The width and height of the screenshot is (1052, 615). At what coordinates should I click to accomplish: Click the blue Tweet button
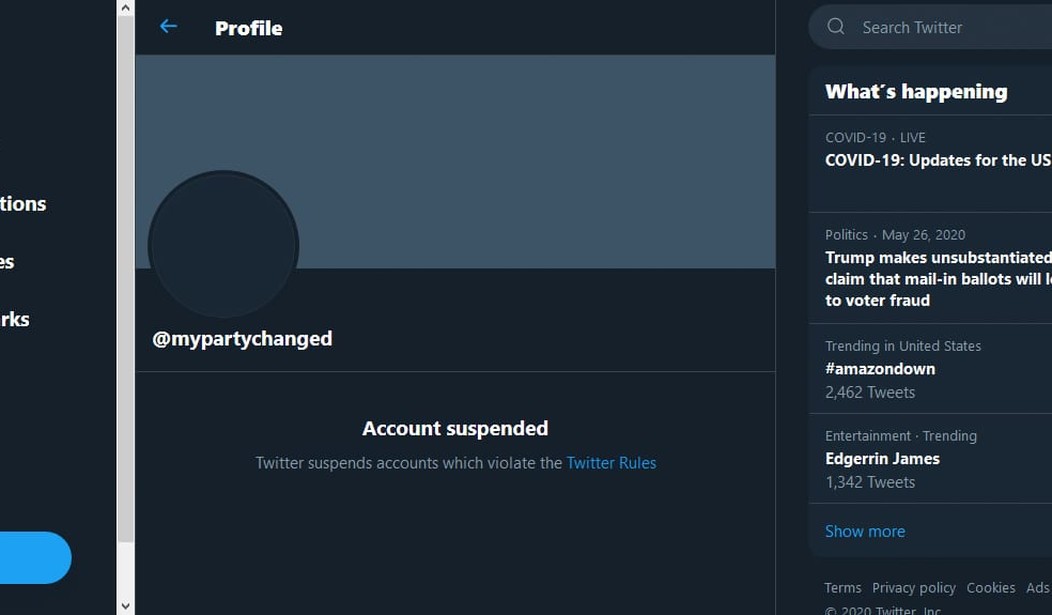click(35, 557)
